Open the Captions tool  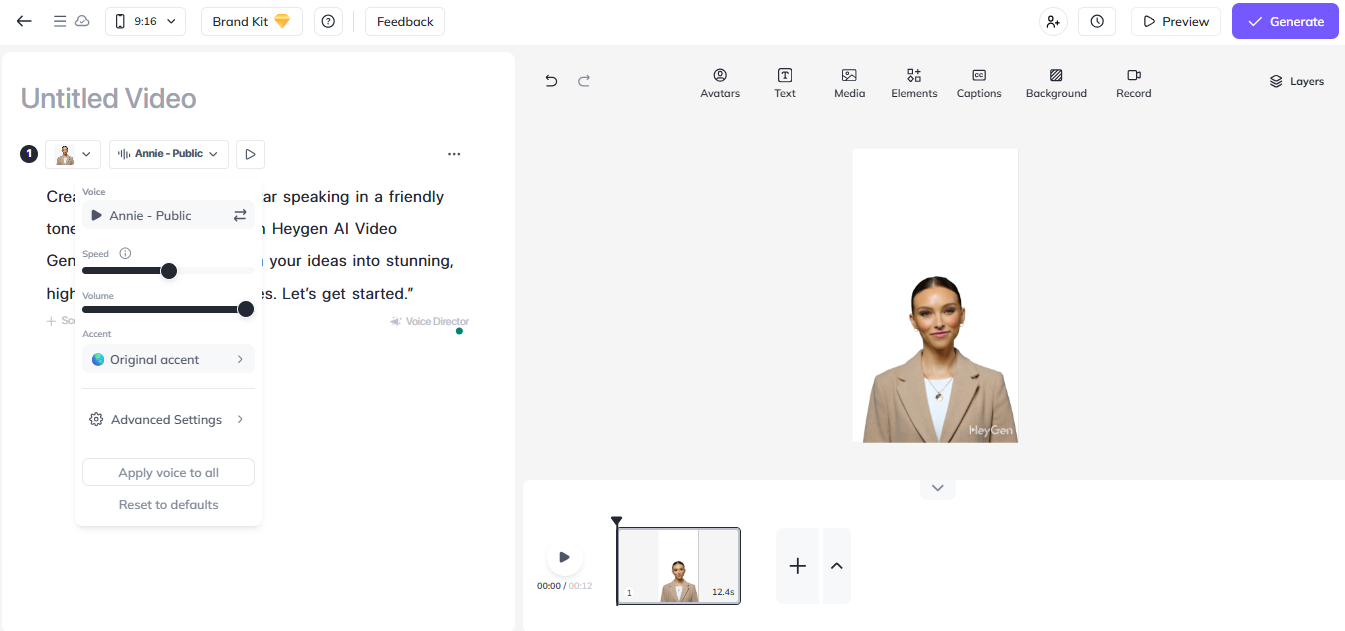[978, 82]
